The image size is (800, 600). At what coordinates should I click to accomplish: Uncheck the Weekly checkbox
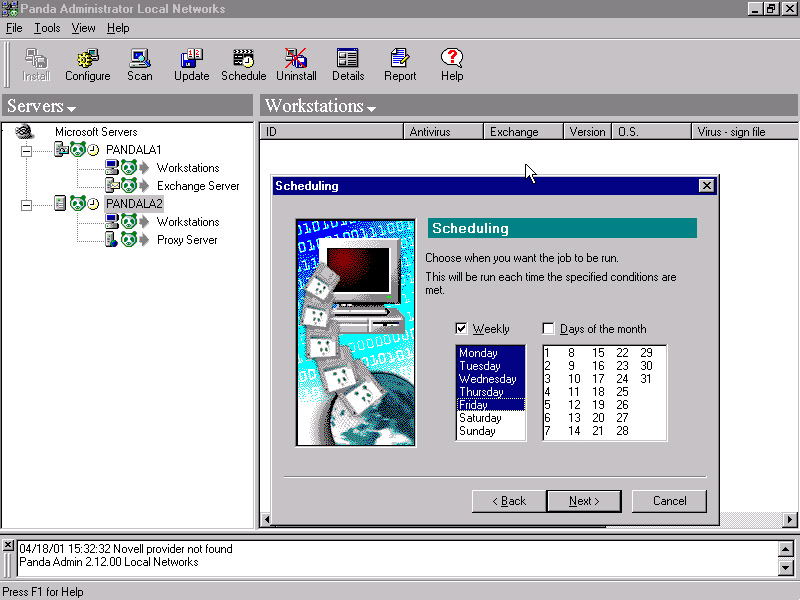(461, 329)
